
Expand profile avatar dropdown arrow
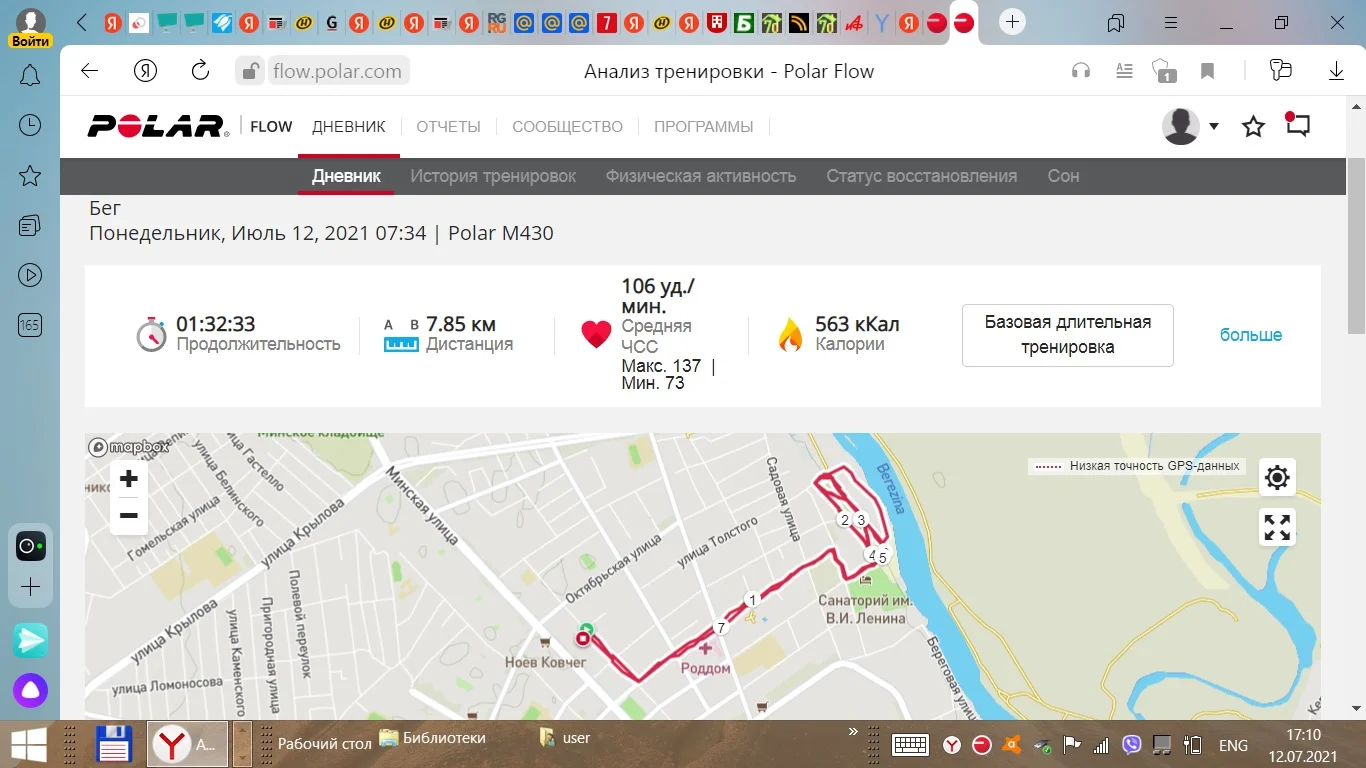pyautogui.click(x=1214, y=126)
